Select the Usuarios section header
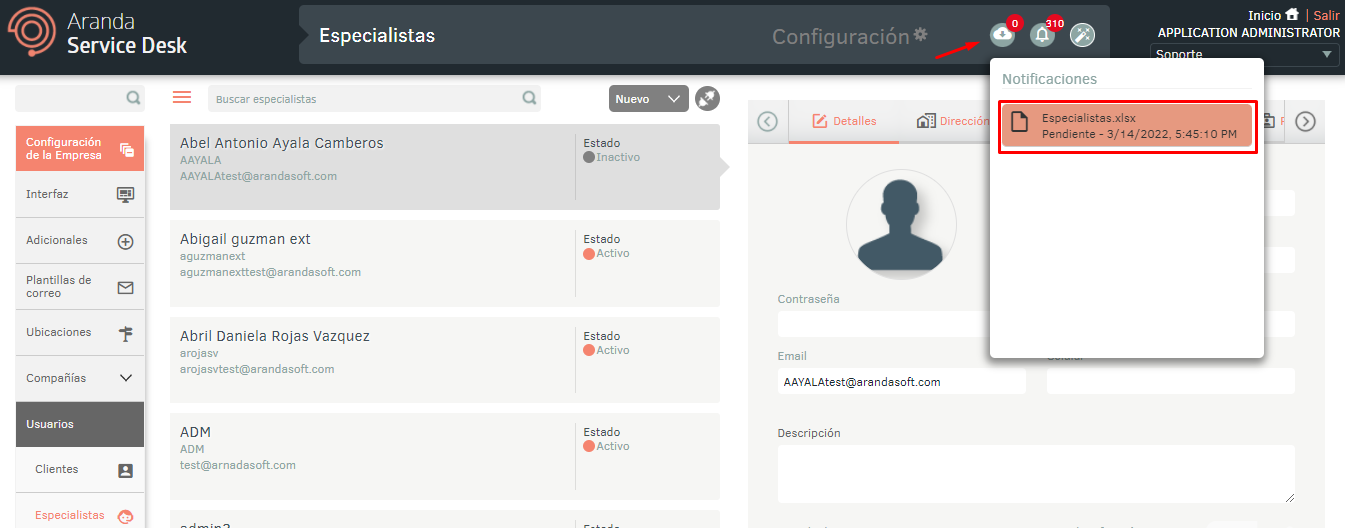 pyautogui.click(x=80, y=424)
